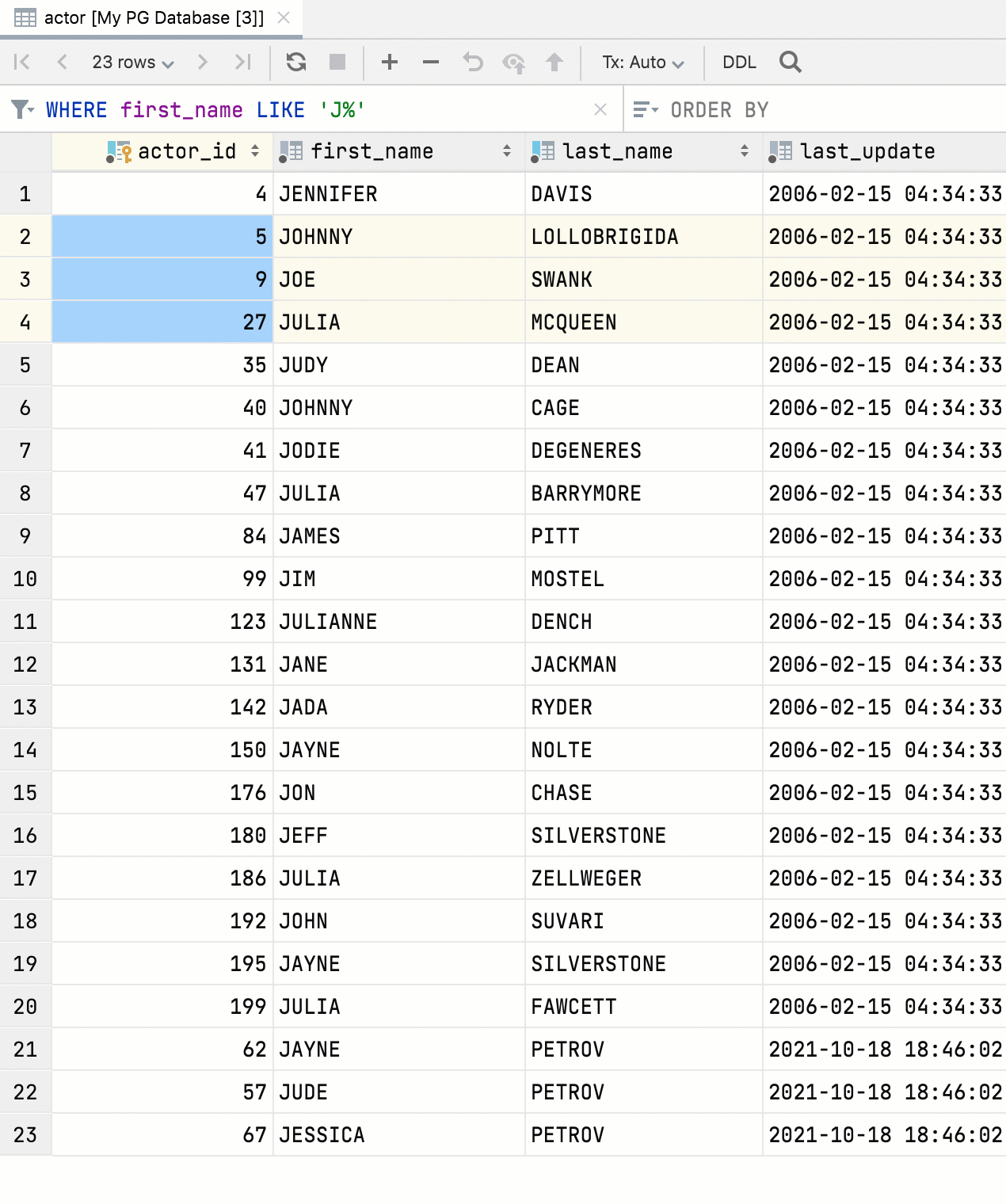
Task: Select the JENNIFER cell
Action: tap(399, 194)
